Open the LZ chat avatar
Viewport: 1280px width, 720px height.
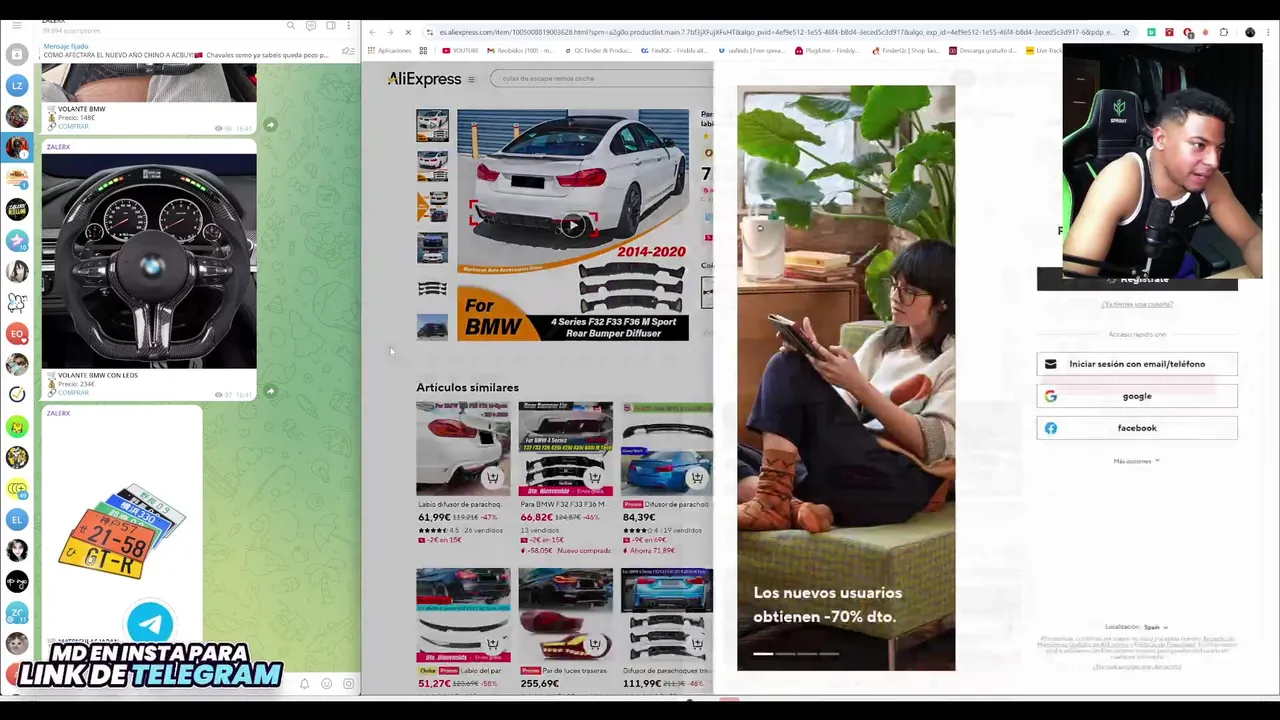point(17,86)
